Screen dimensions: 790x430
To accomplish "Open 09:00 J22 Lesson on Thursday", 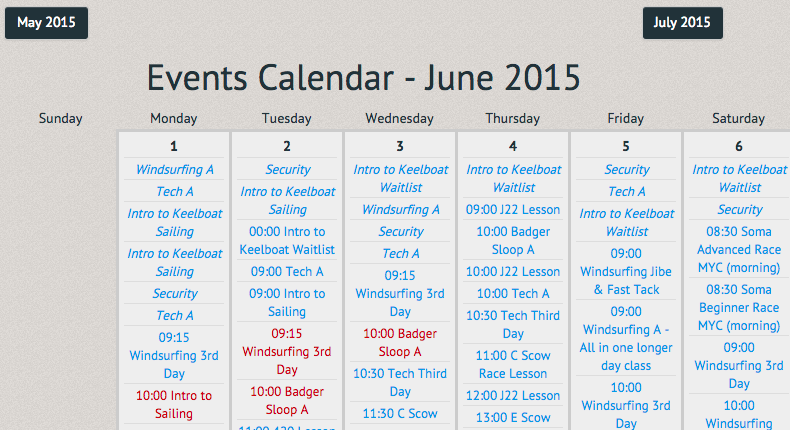I will 513,210.
